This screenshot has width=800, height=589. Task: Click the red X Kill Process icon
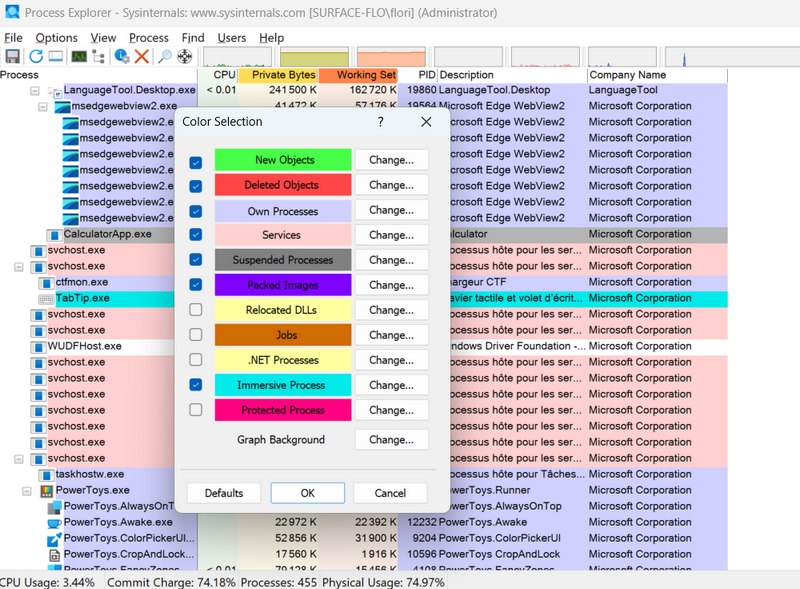click(x=142, y=57)
